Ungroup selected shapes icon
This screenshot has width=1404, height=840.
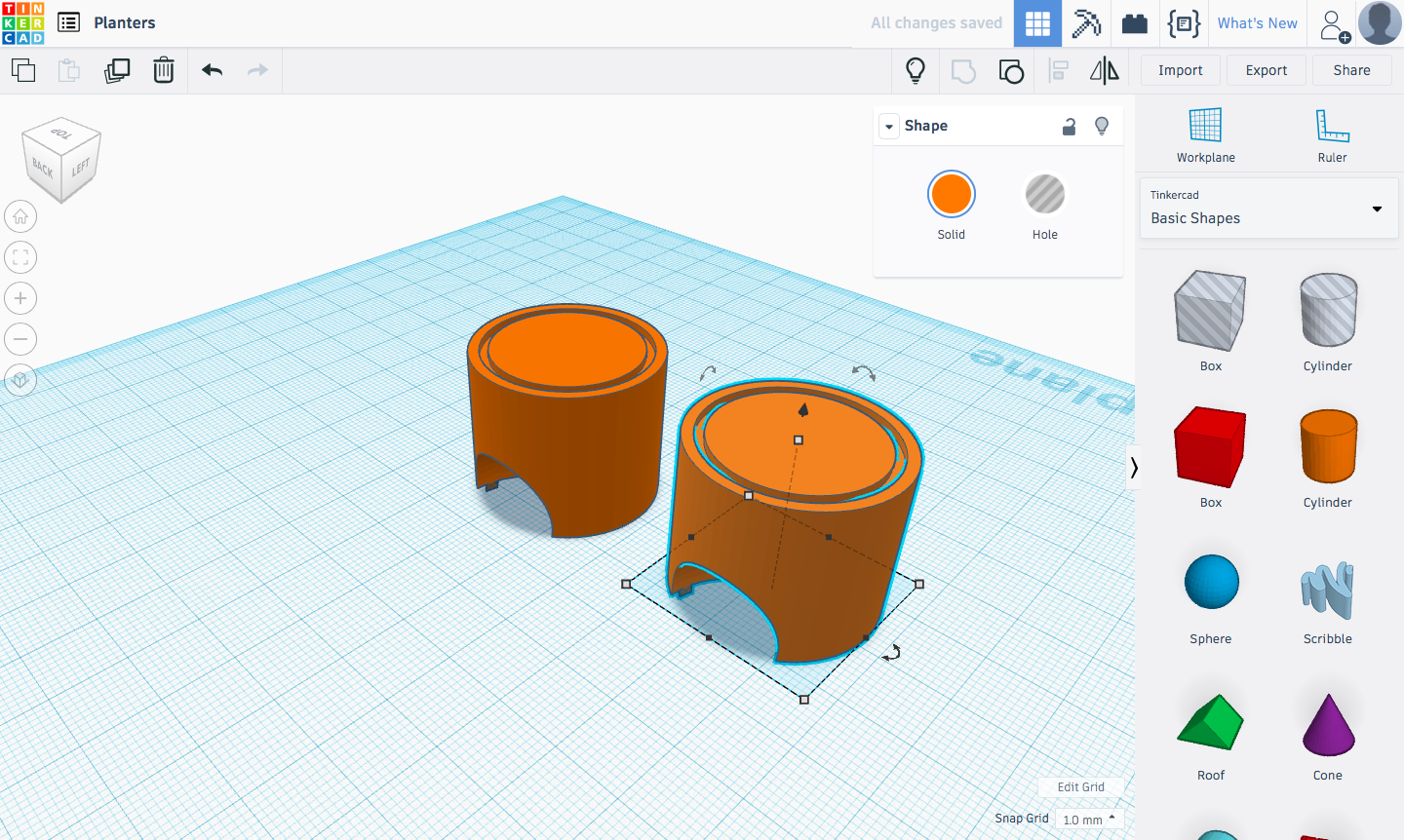(x=1011, y=71)
